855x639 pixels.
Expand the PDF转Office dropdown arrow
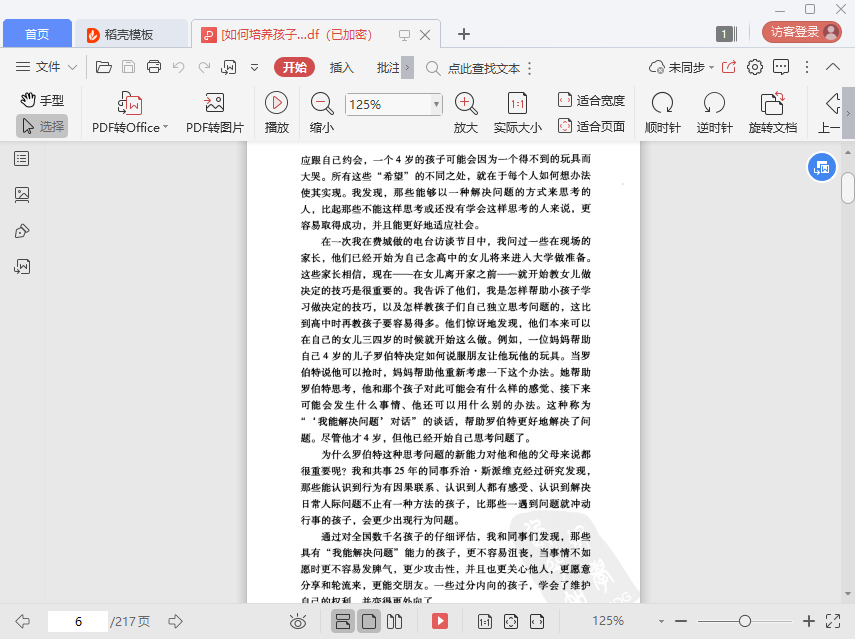tap(166, 127)
